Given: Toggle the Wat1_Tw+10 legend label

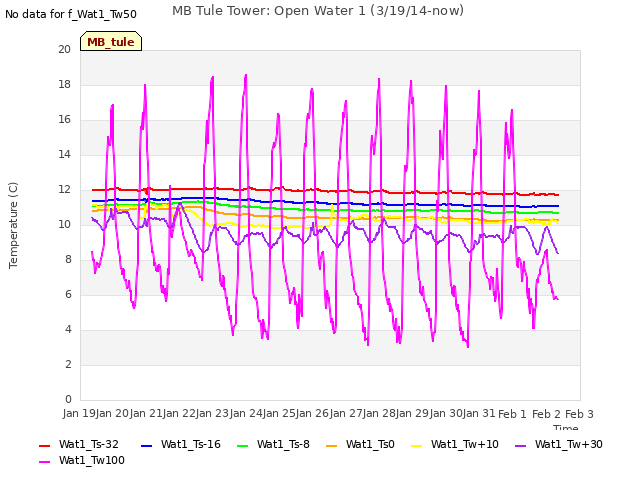Looking at the screenshot, I should (x=465, y=444).
